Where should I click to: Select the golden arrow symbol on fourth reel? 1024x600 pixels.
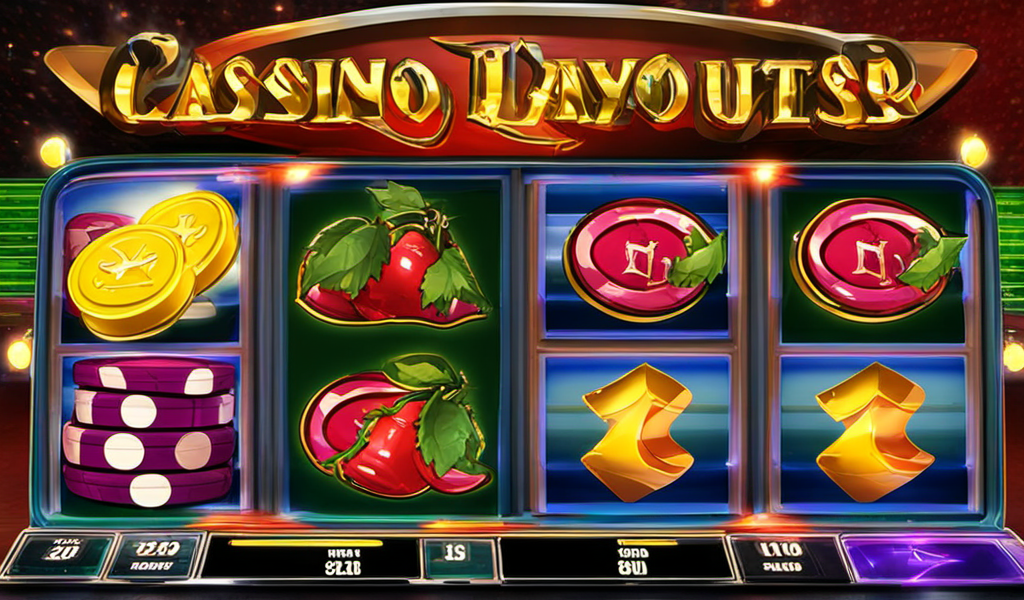point(874,432)
